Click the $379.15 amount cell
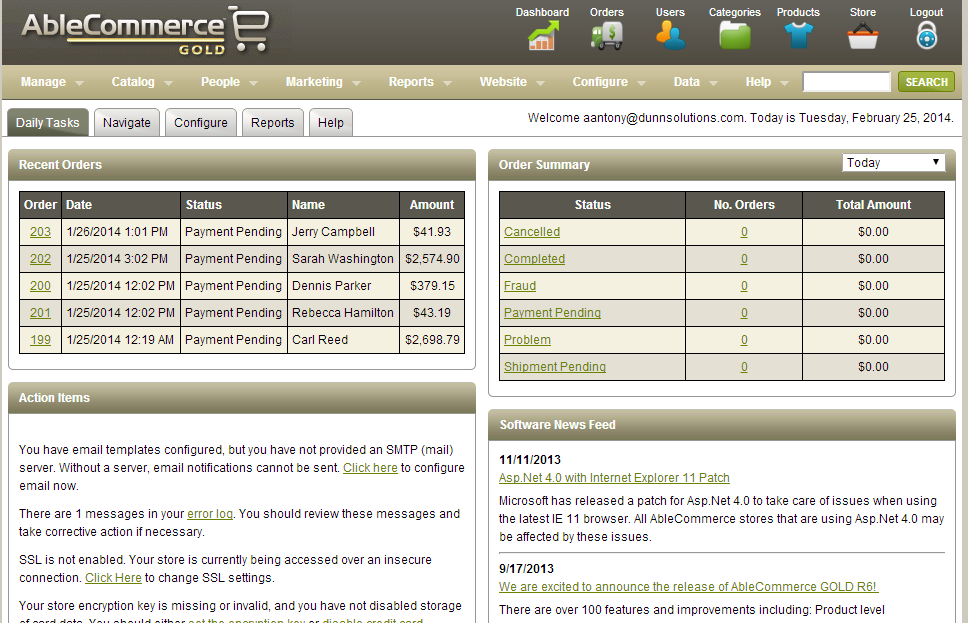Viewport: 968px width, 623px height. pos(432,286)
